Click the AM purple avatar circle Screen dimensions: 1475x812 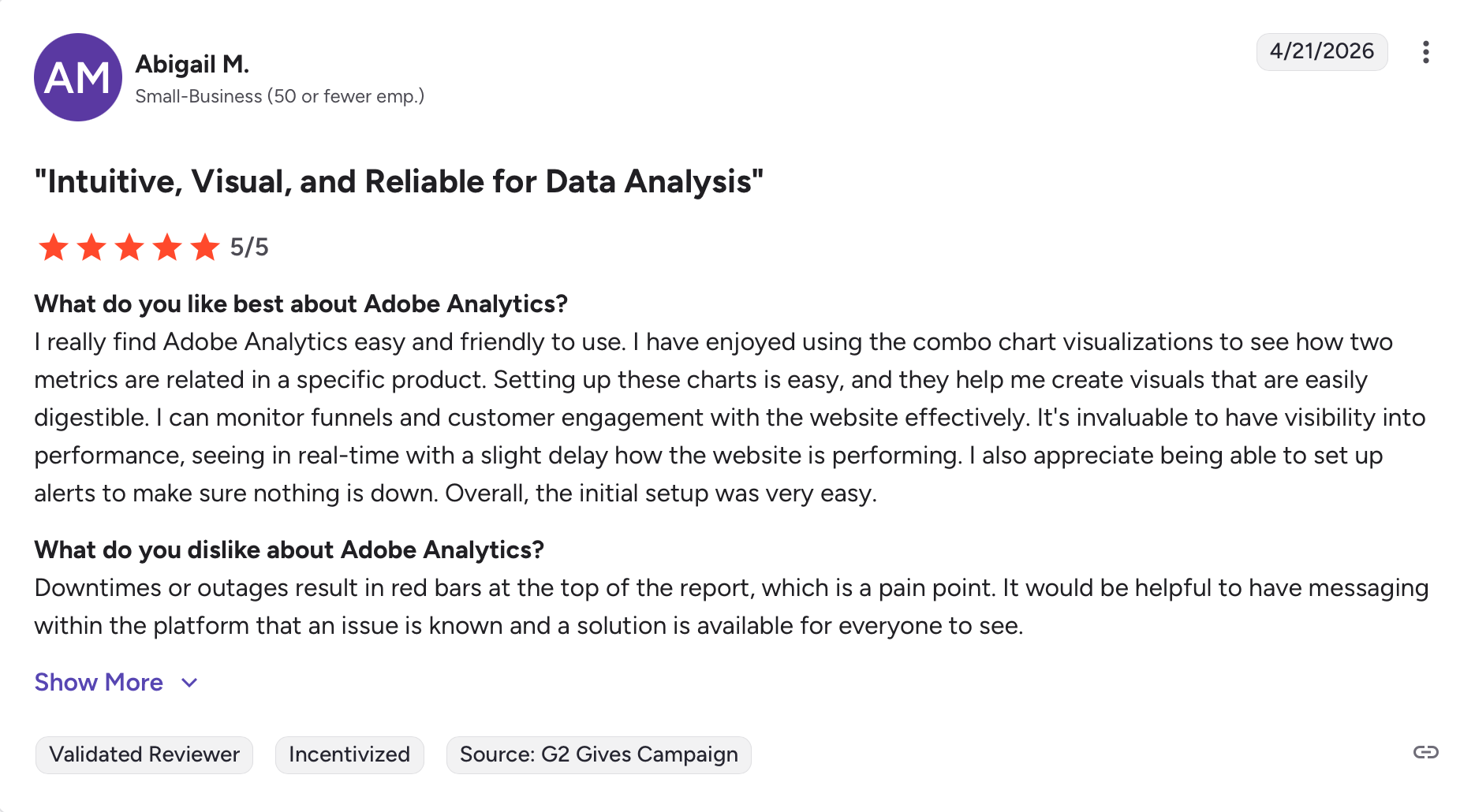(x=78, y=77)
